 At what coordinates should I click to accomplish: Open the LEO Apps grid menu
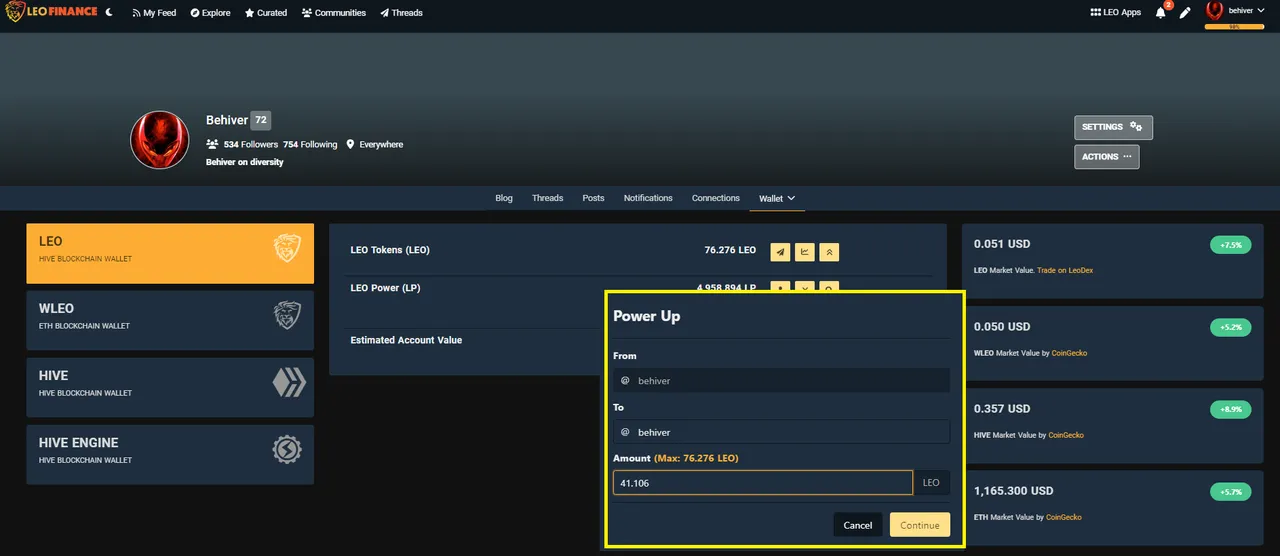pos(1115,13)
